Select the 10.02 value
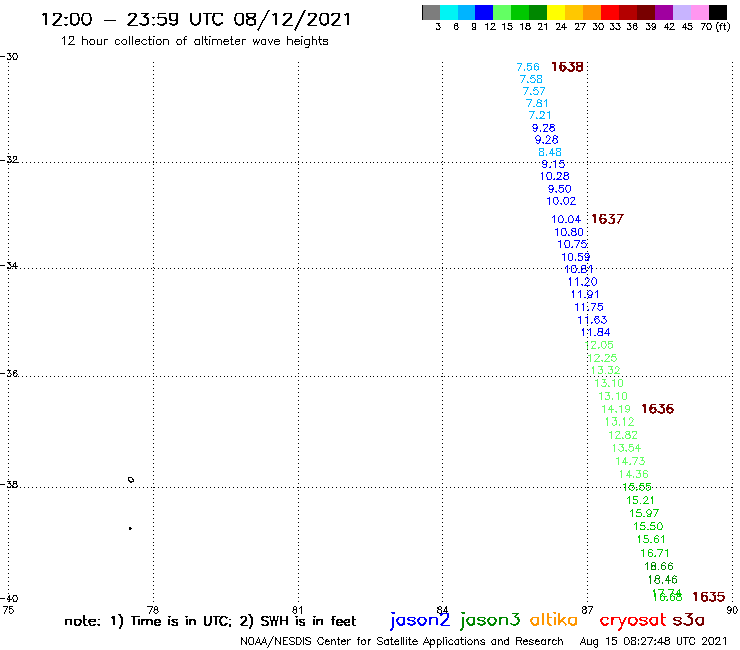 point(561,201)
